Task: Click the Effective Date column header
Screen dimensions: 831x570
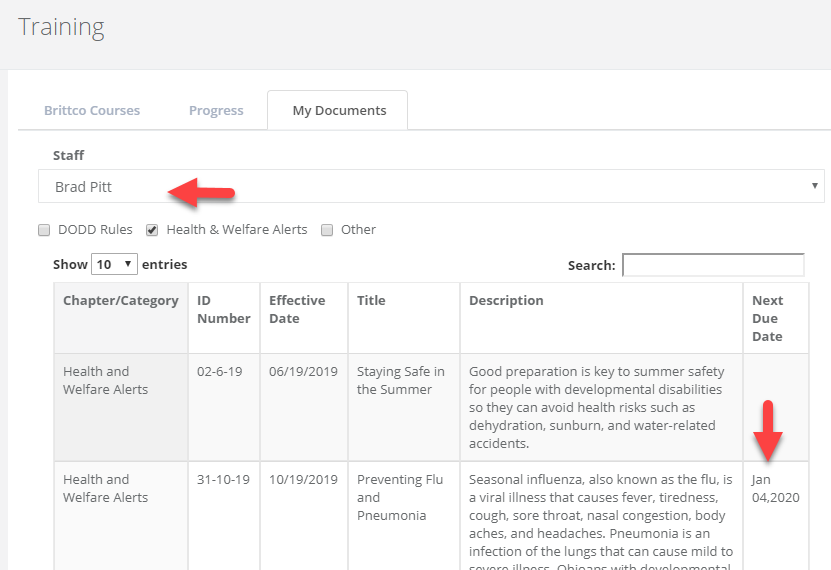Action: 297,309
